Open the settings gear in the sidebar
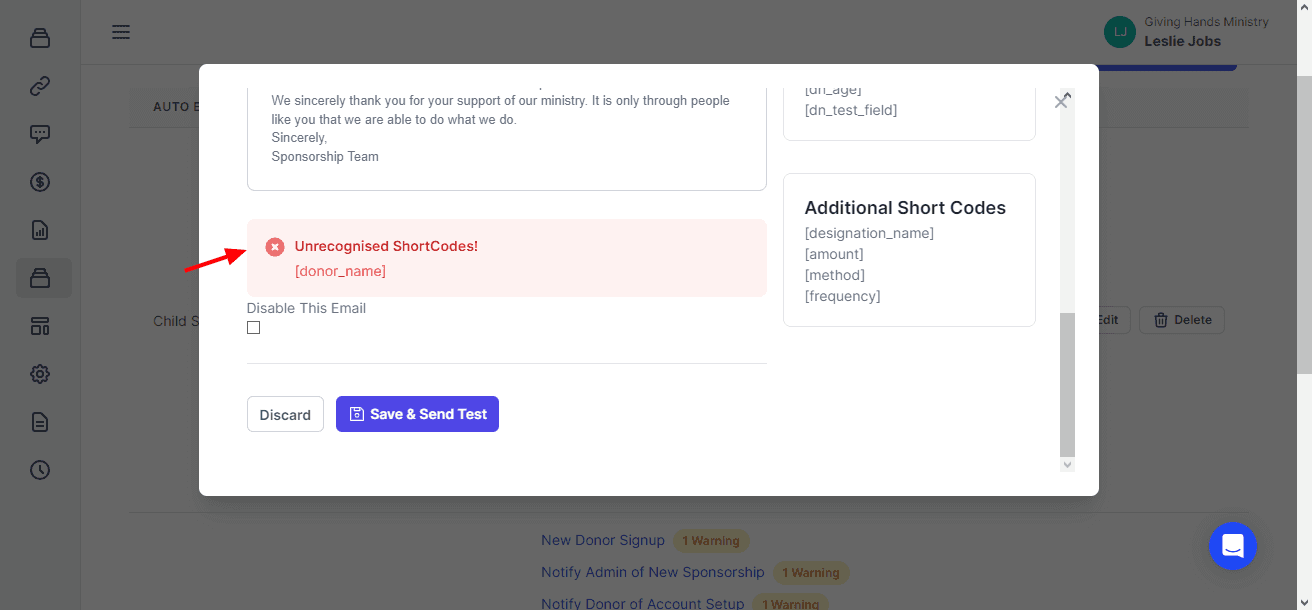The width and height of the screenshot is (1312, 610). point(40,374)
